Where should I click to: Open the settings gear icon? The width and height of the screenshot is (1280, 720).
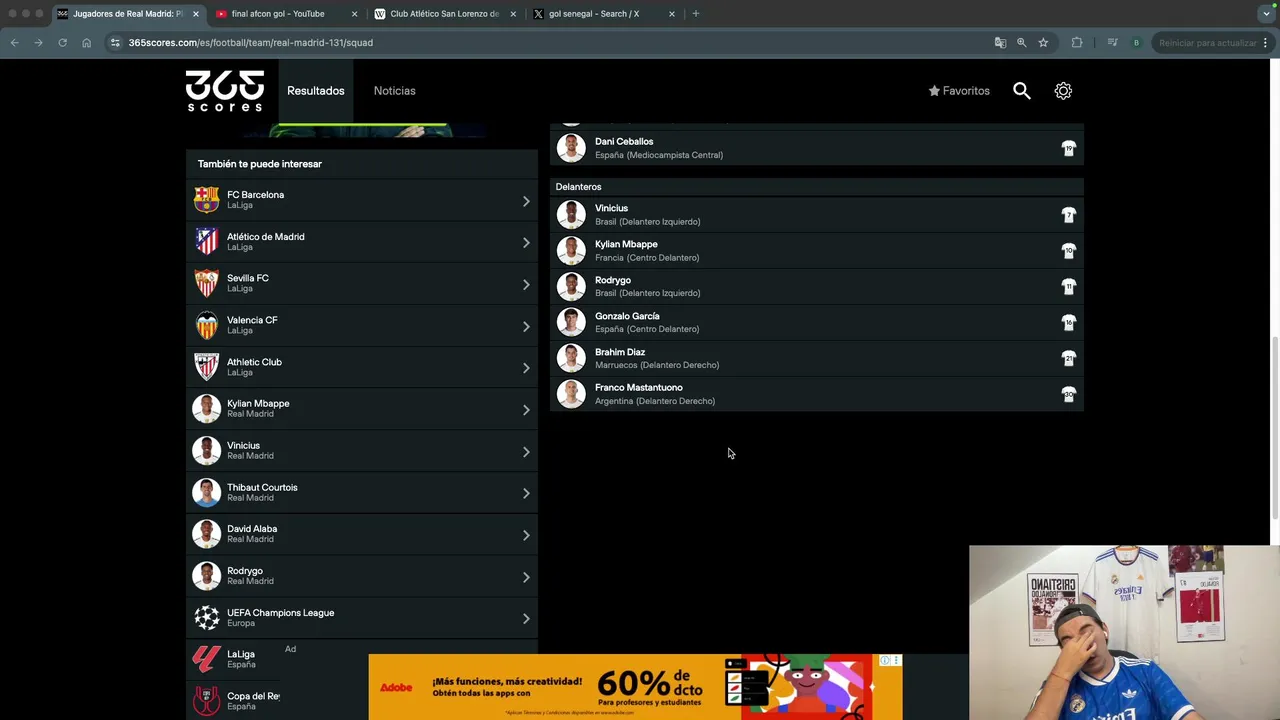pos(1063,91)
